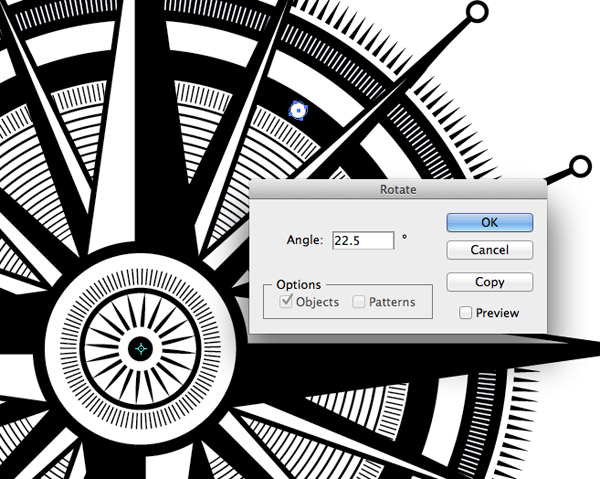Viewport: 600px width, 479px height.
Task: Select the small blue-outlined circle on the ring
Action: pyautogui.click(x=298, y=111)
